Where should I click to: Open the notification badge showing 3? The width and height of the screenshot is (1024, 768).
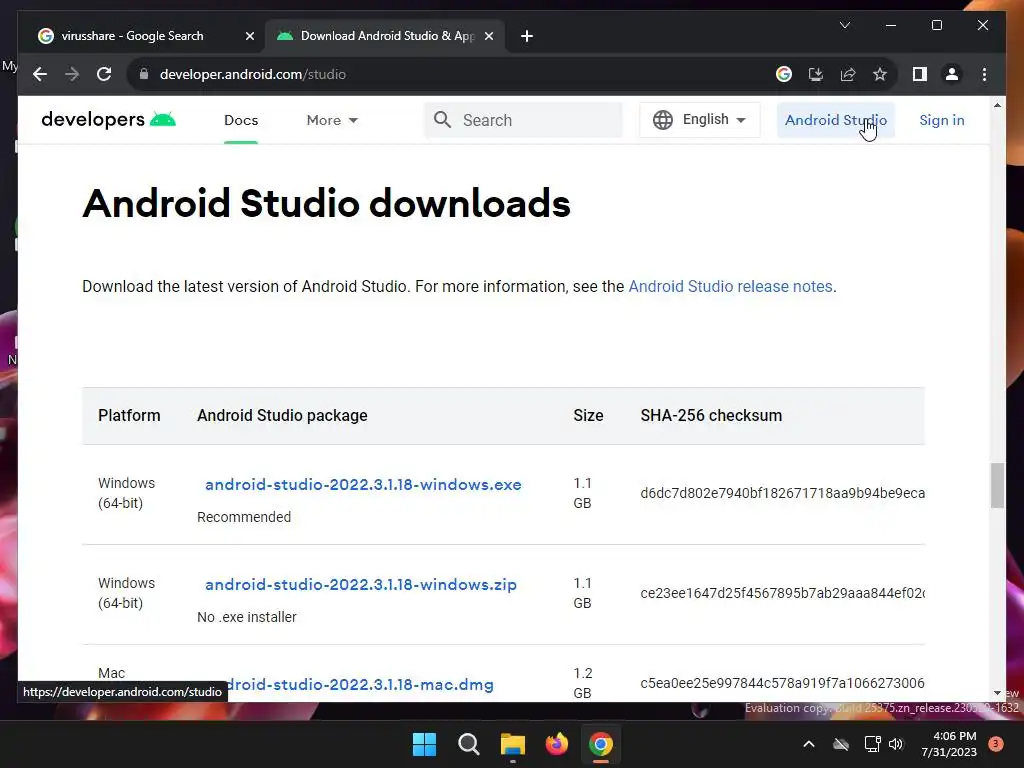pos(996,744)
